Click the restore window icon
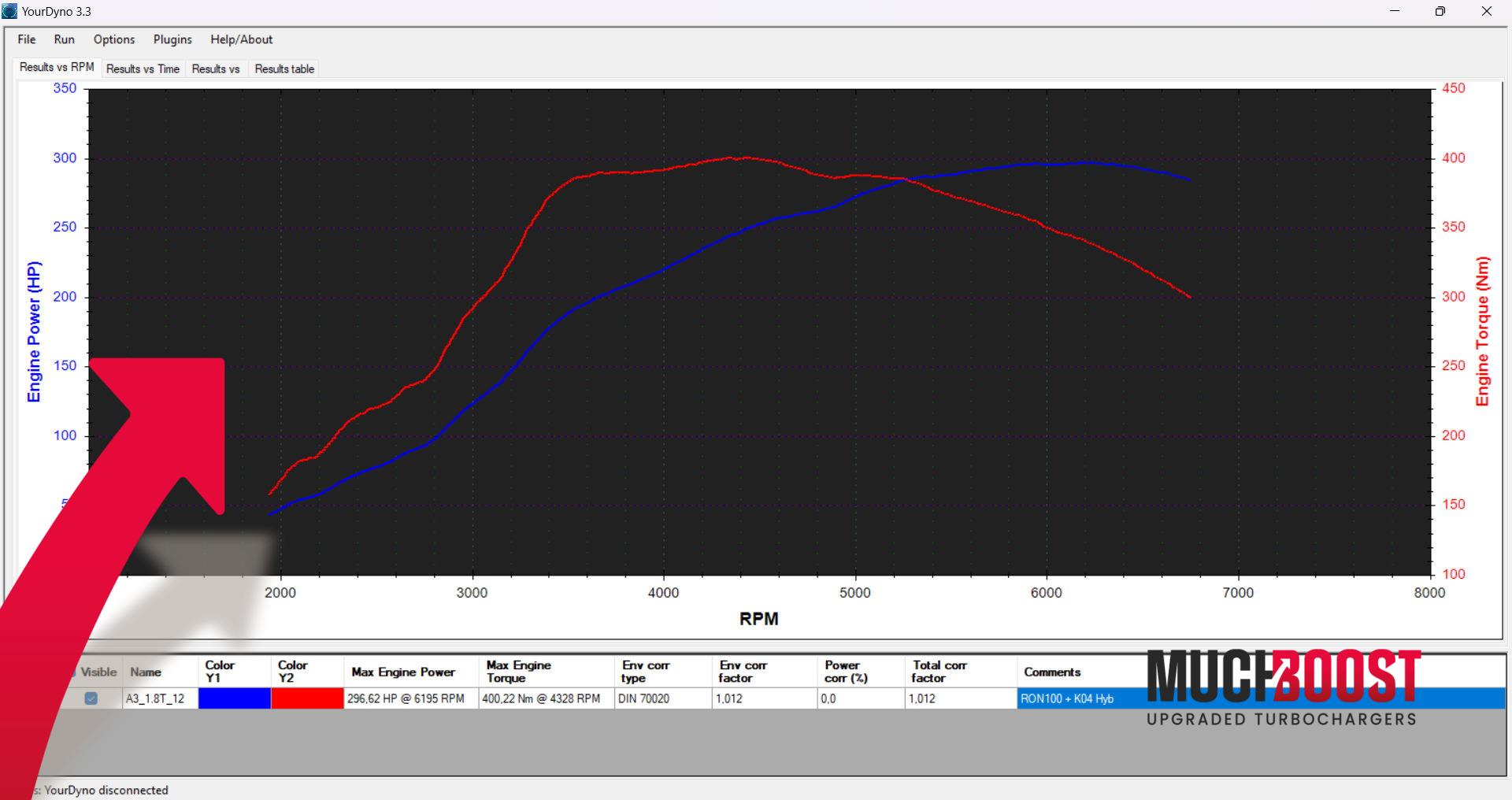 click(1440, 11)
